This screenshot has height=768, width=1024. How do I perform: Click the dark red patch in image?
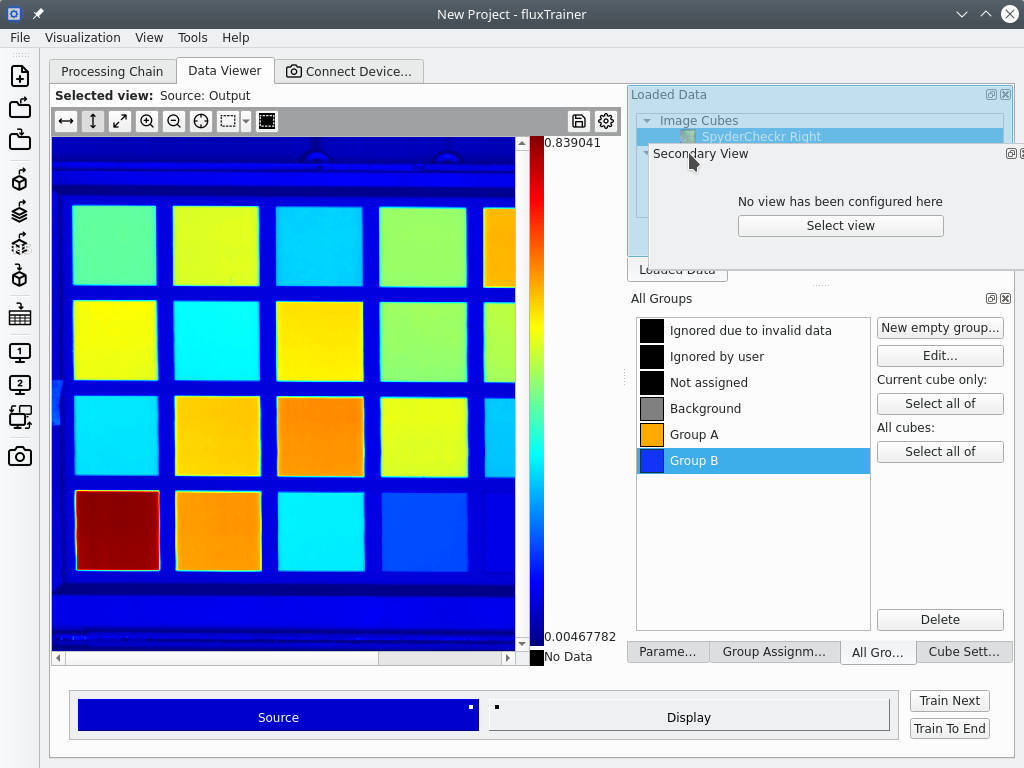tap(118, 530)
